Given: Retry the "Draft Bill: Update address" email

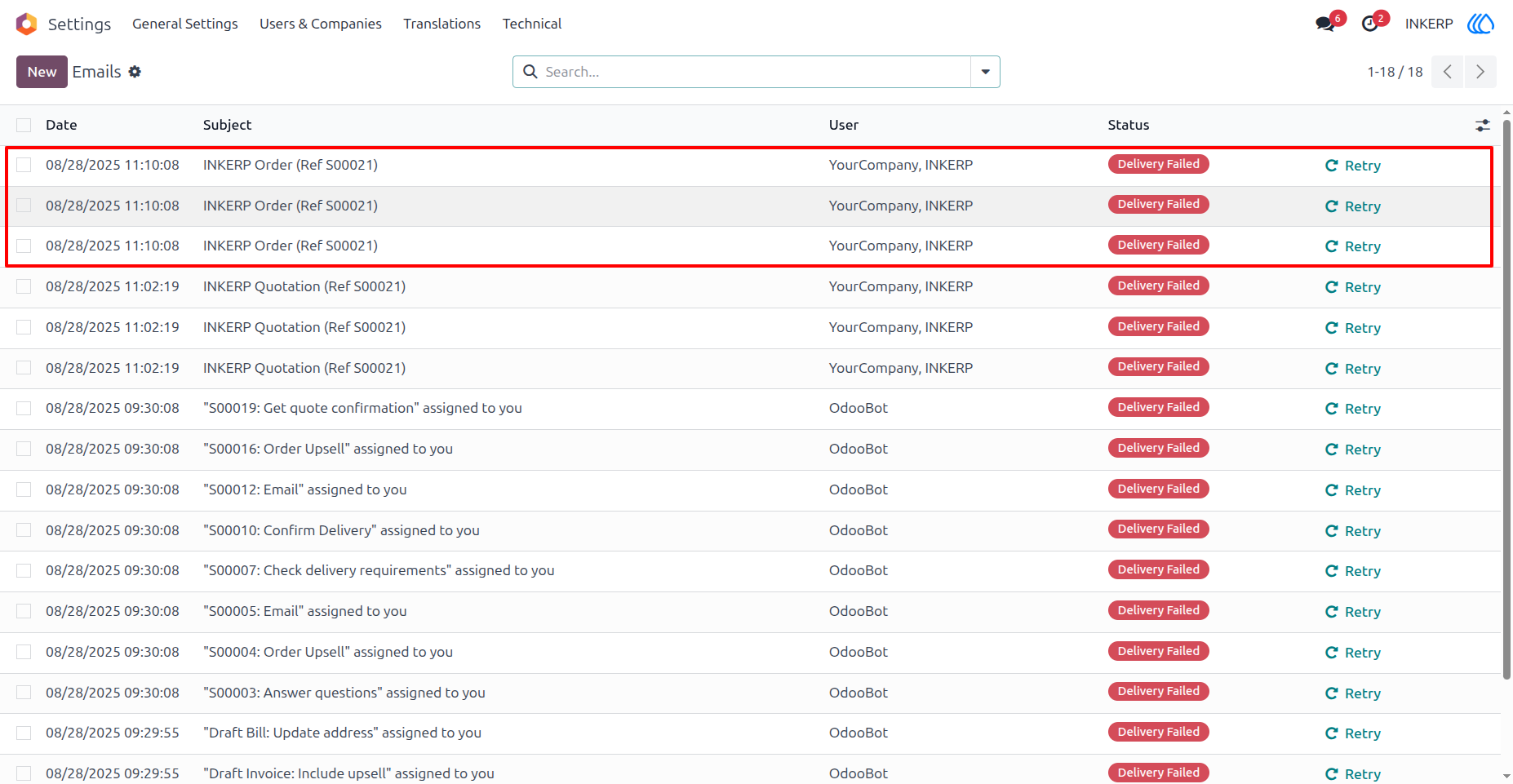Looking at the screenshot, I should pyautogui.click(x=1353, y=733).
